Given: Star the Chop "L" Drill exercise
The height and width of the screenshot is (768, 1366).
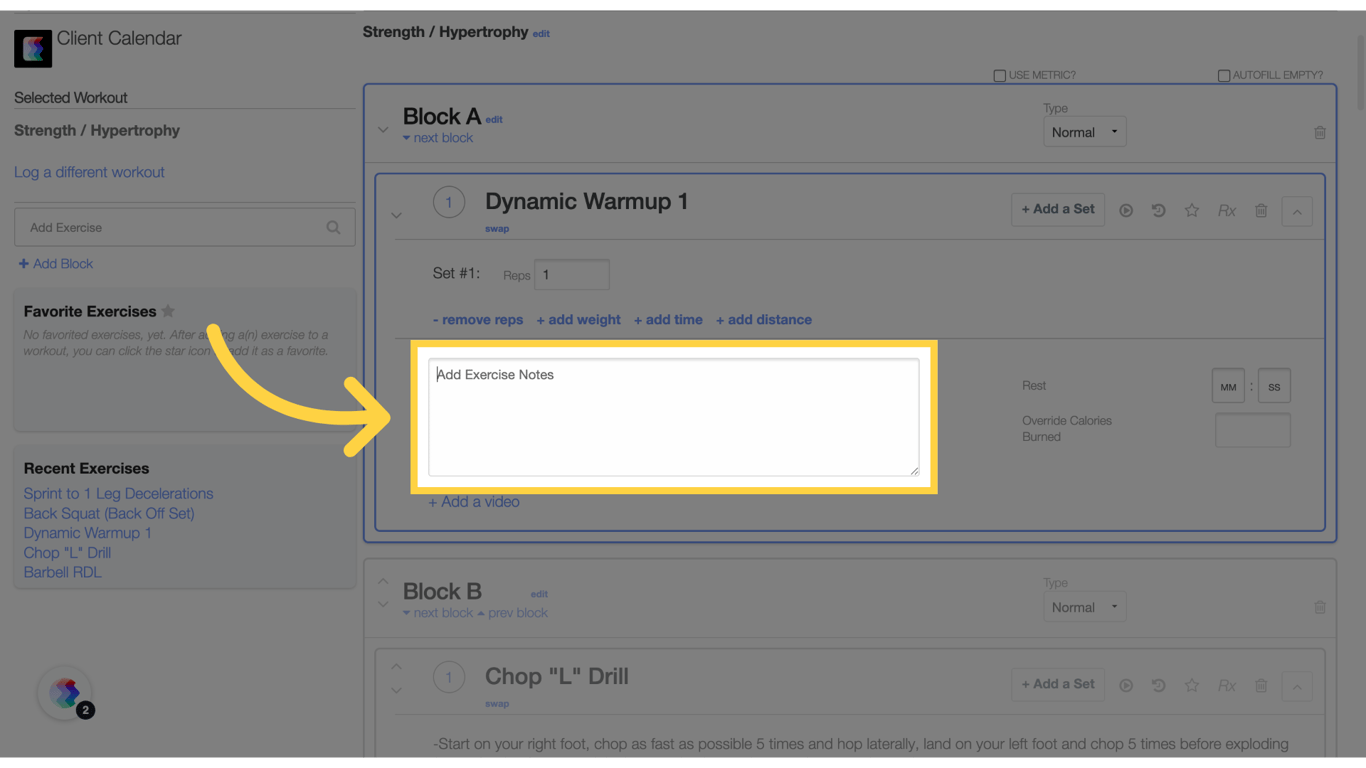Looking at the screenshot, I should pyautogui.click(x=1192, y=685).
